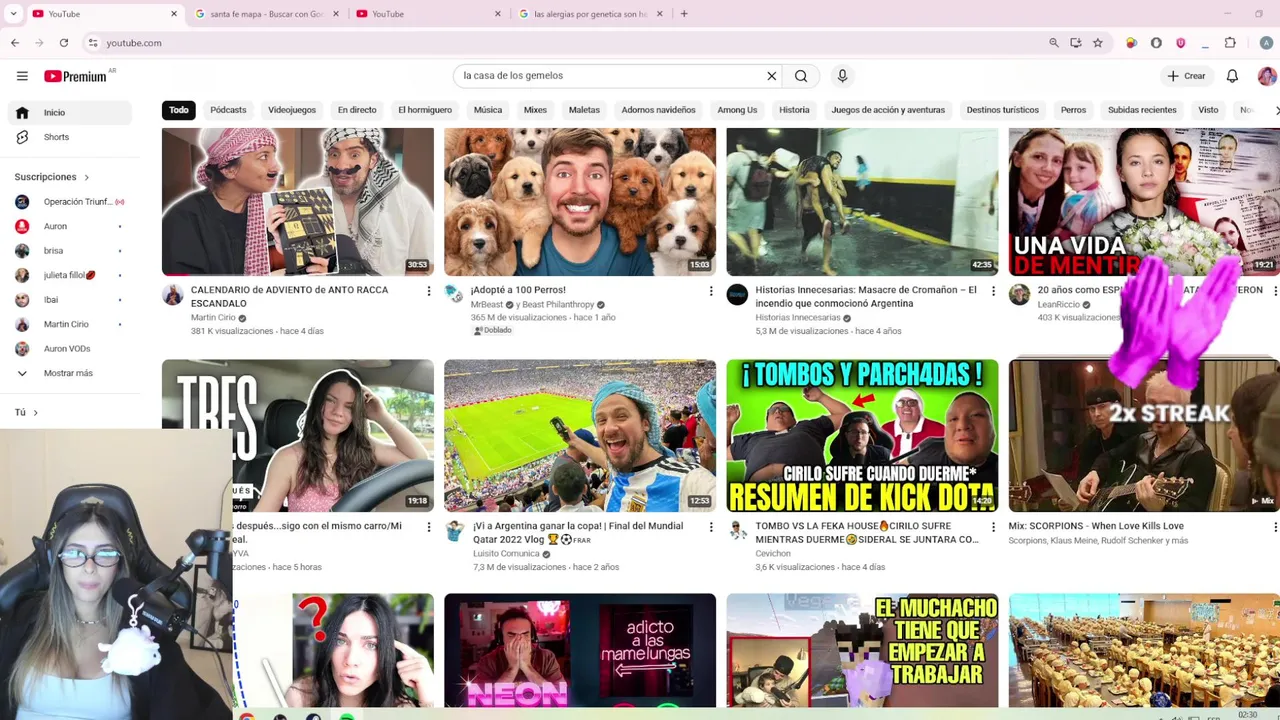1280x720 pixels.
Task: Select the Subidas recientes chip
Action: pos(1142,110)
